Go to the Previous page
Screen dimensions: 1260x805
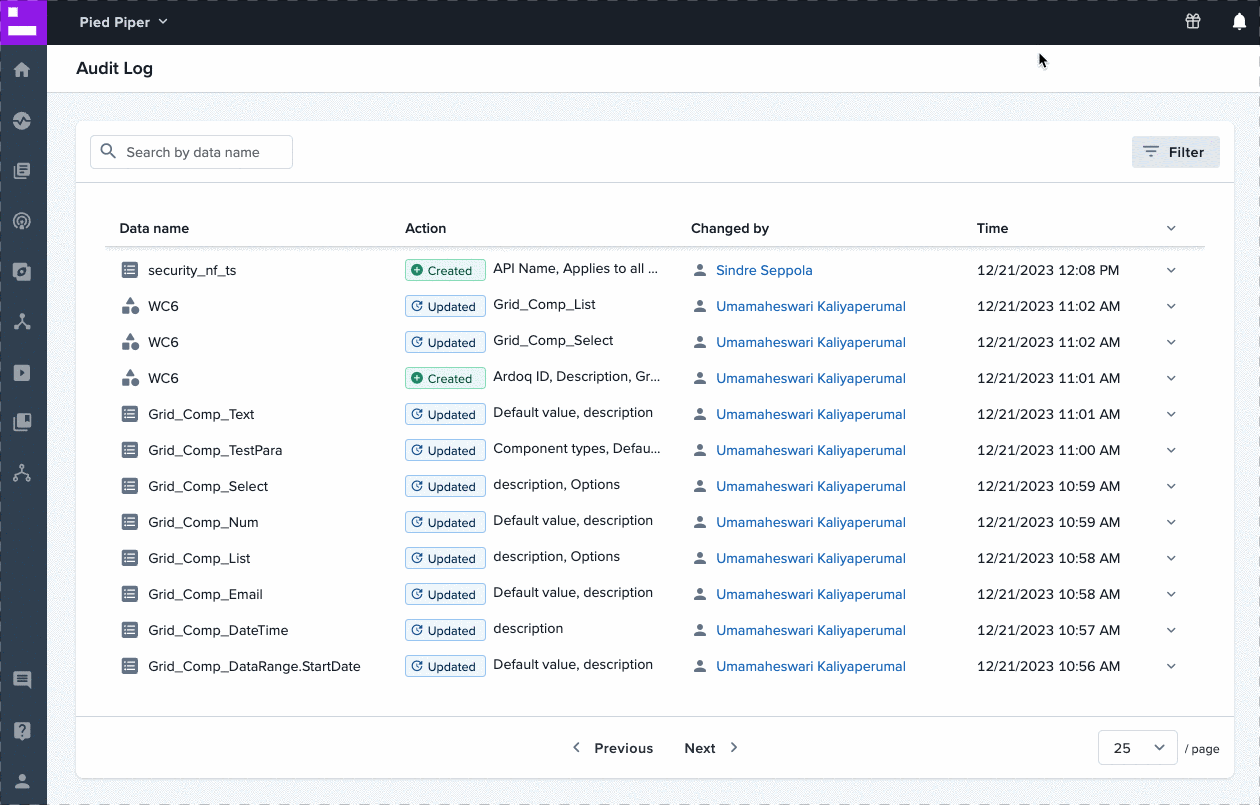[x=612, y=748]
